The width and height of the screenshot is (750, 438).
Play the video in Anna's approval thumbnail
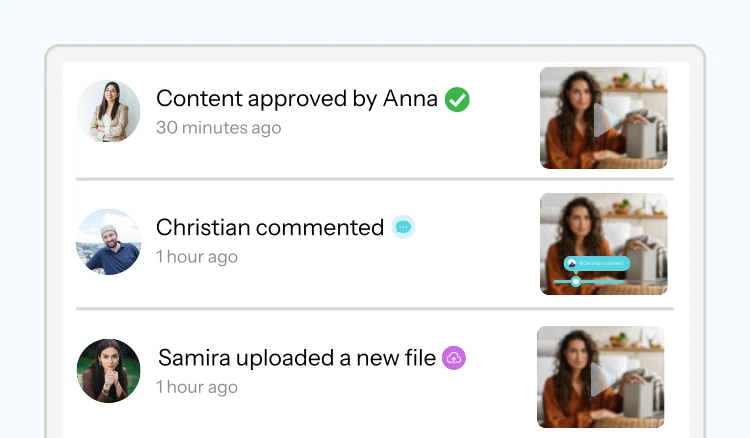point(601,119)
